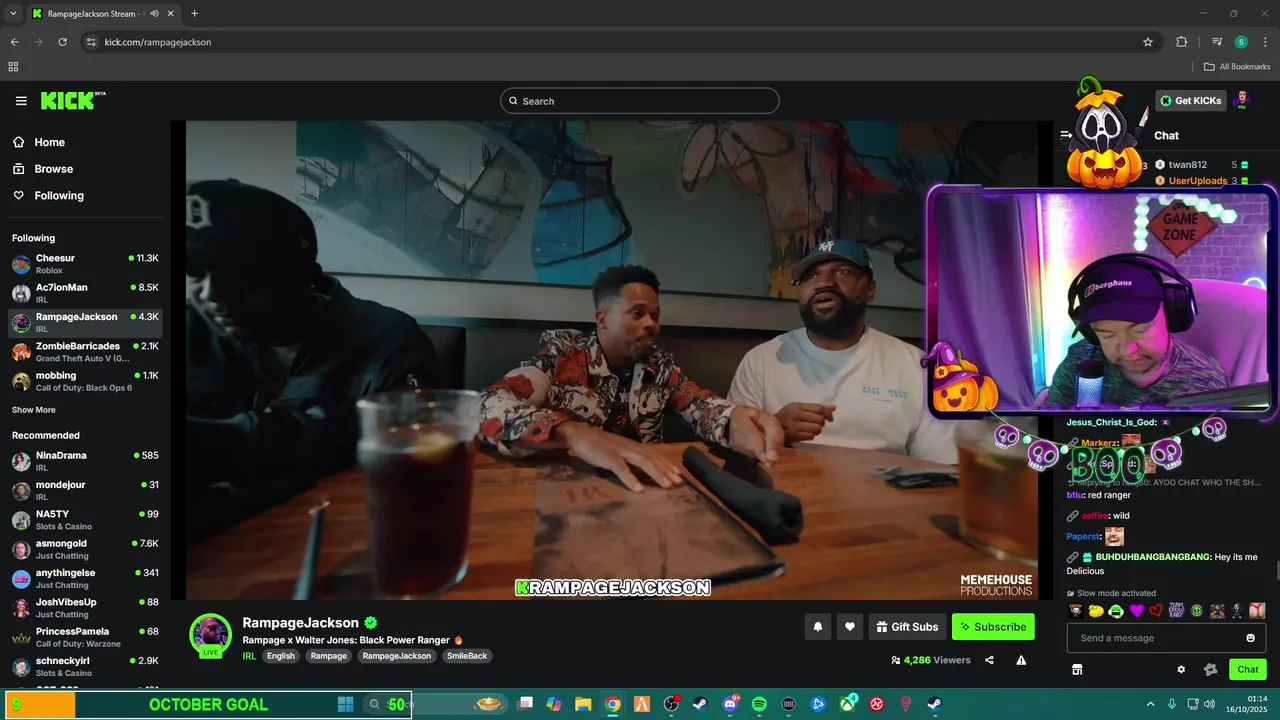Report stream via warning triangle icon
Screen dimensions: 1280x720
point(1021,660)
